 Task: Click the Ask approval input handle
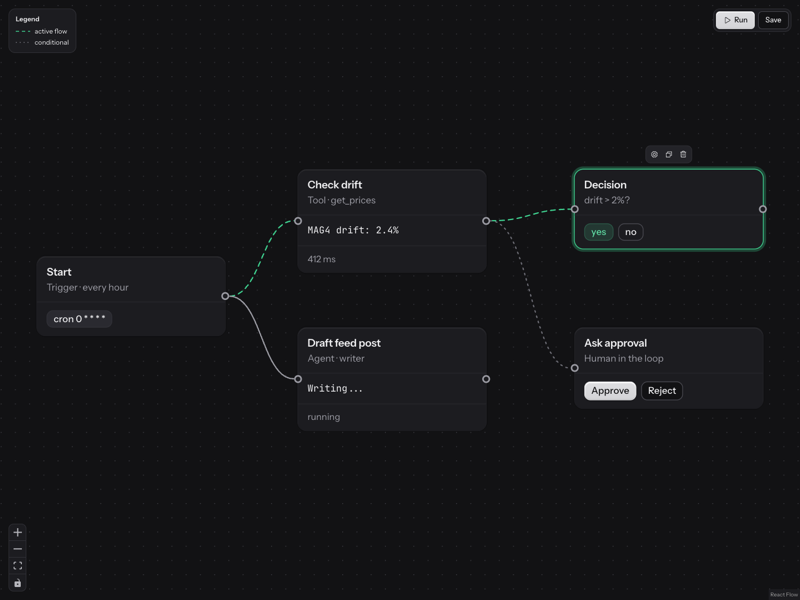(575, 368)
